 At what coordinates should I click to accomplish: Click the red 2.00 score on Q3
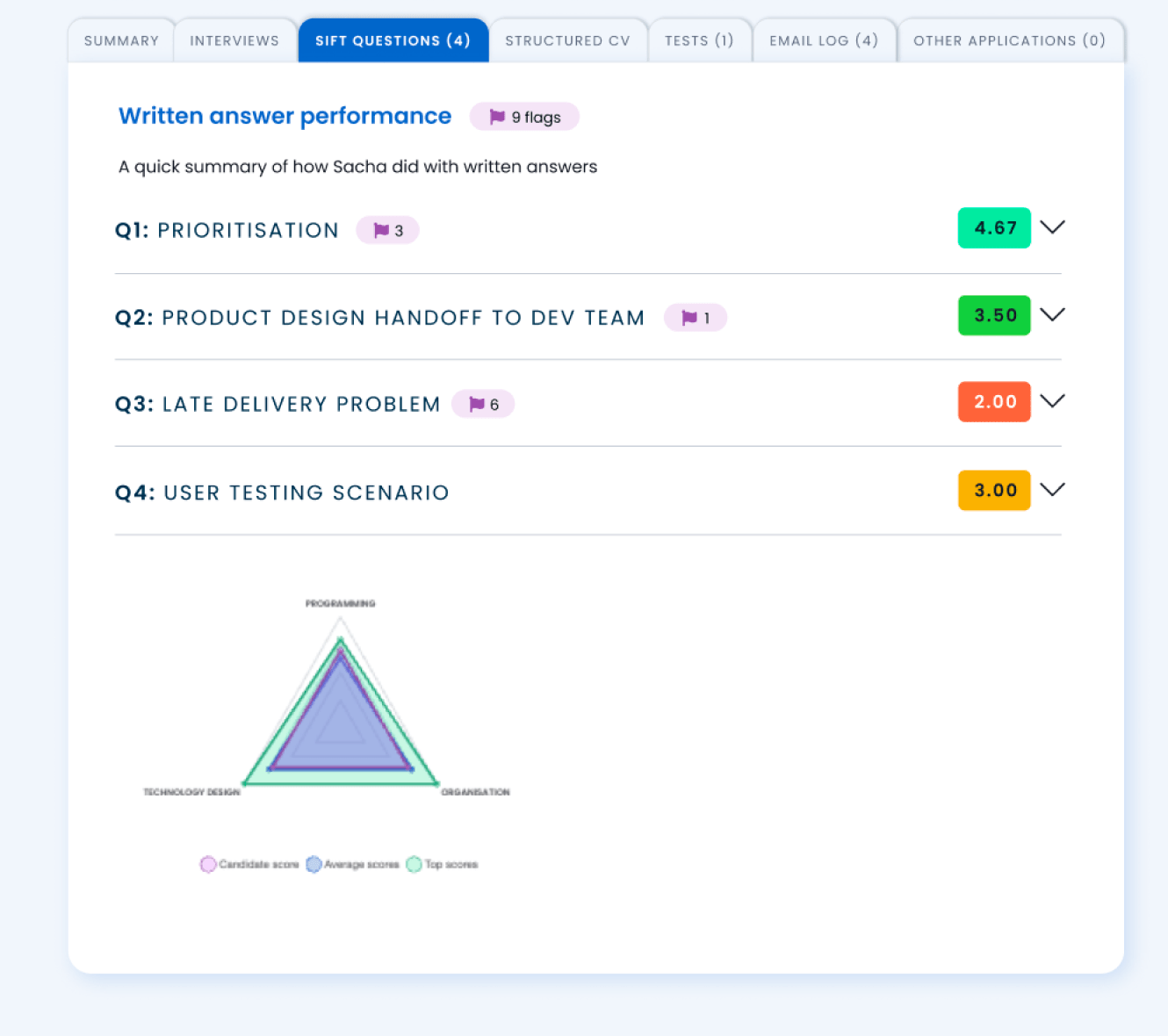tap(994, 401)
